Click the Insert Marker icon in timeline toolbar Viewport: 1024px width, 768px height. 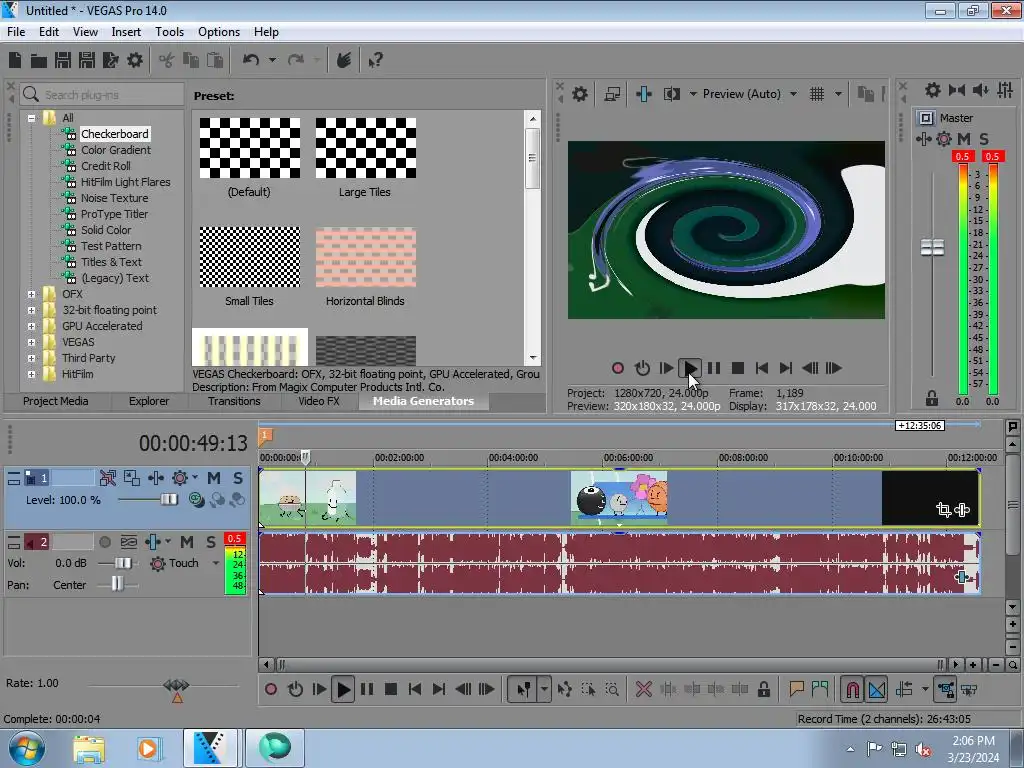797,689
